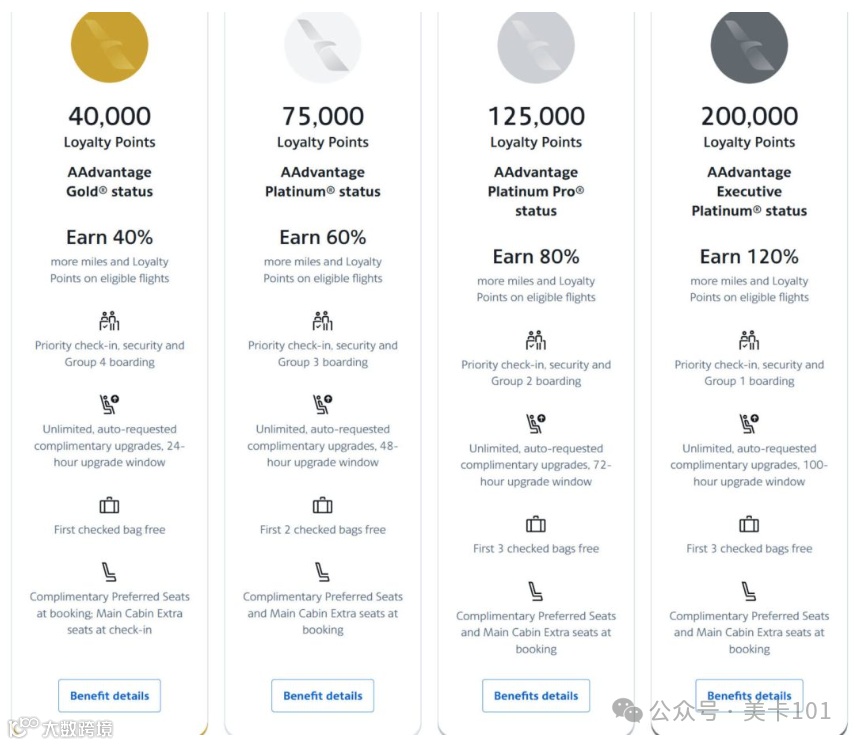Click the 48-hour upgrade window seat icon
859x745 pixels.
pyautogui.click(x=322, y=405)
